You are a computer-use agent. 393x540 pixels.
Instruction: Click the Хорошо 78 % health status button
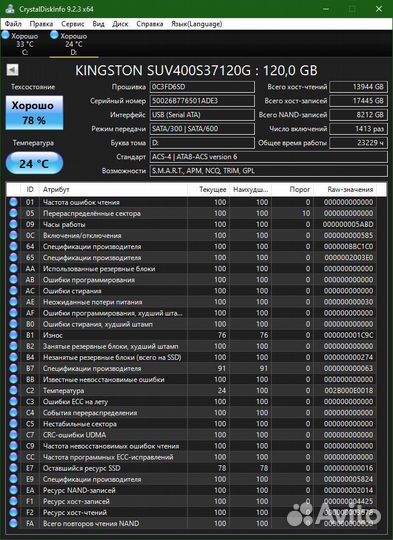[x=34, y=113]
